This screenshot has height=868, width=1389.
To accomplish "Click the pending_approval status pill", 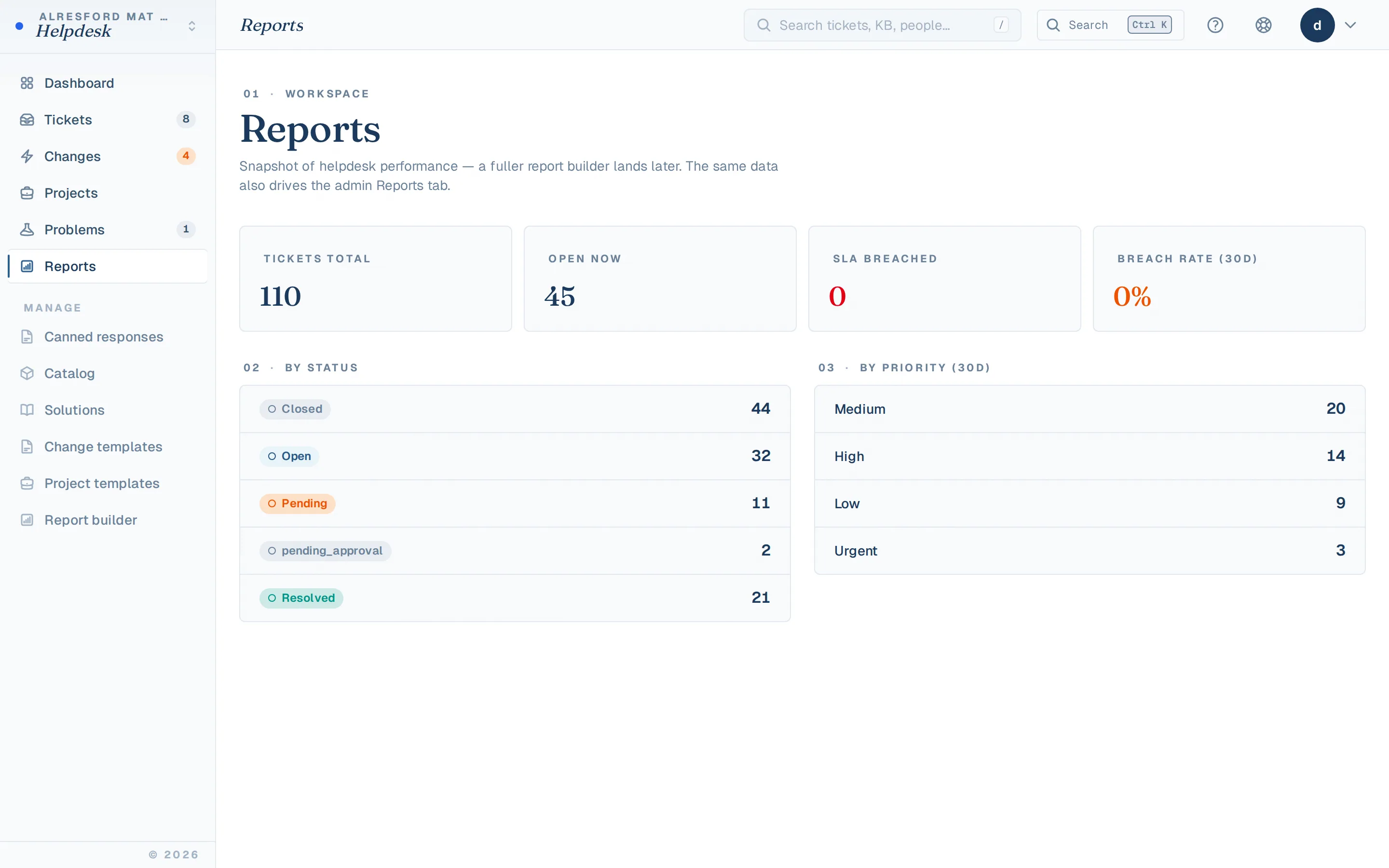I will tap(326, 551).
